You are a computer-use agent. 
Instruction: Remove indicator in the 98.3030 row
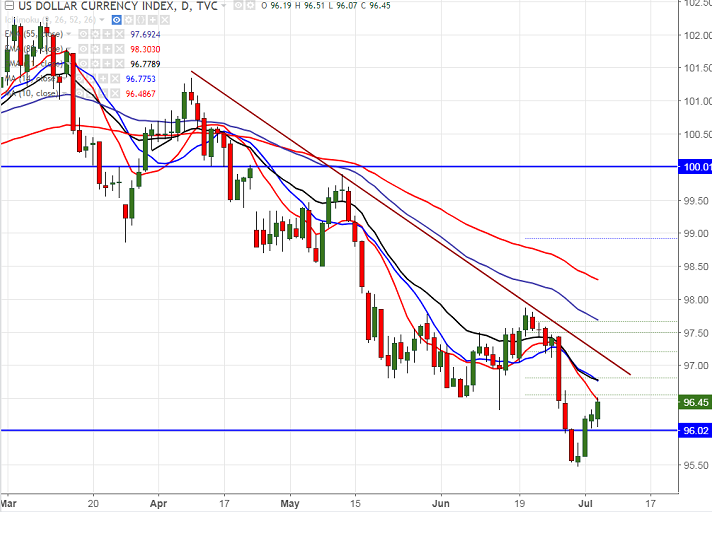pos(119,49)
